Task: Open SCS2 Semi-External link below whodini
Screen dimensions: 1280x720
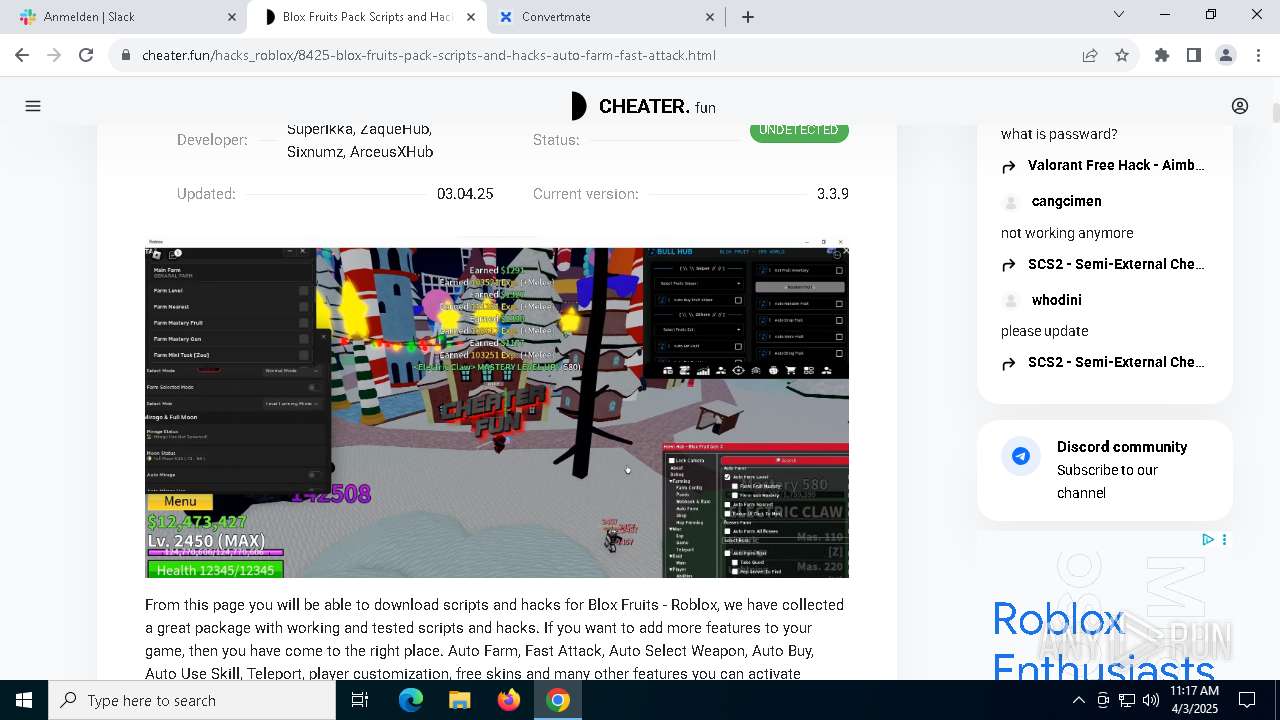Action: pos(1116,363)
